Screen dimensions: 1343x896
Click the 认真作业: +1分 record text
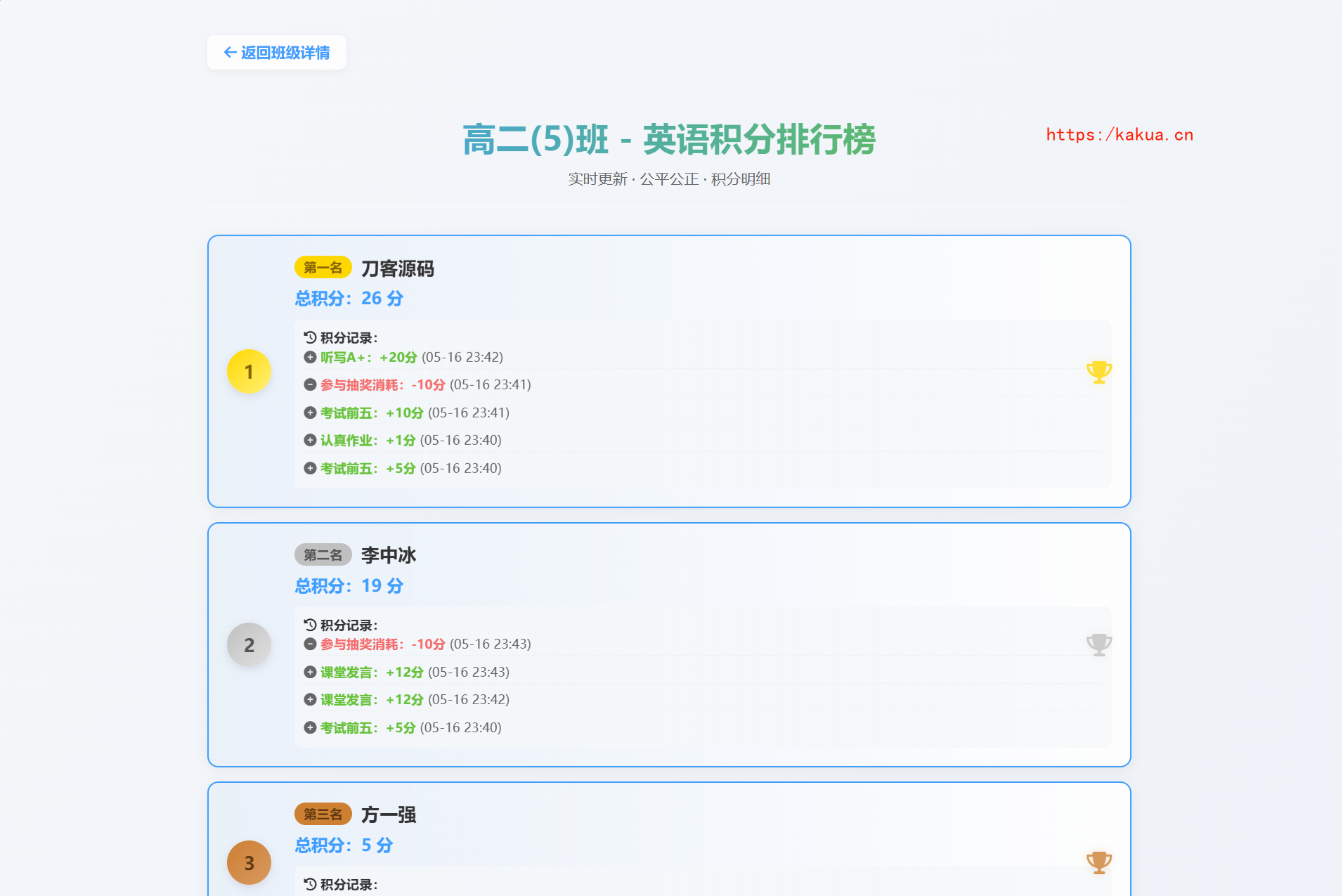368,440
